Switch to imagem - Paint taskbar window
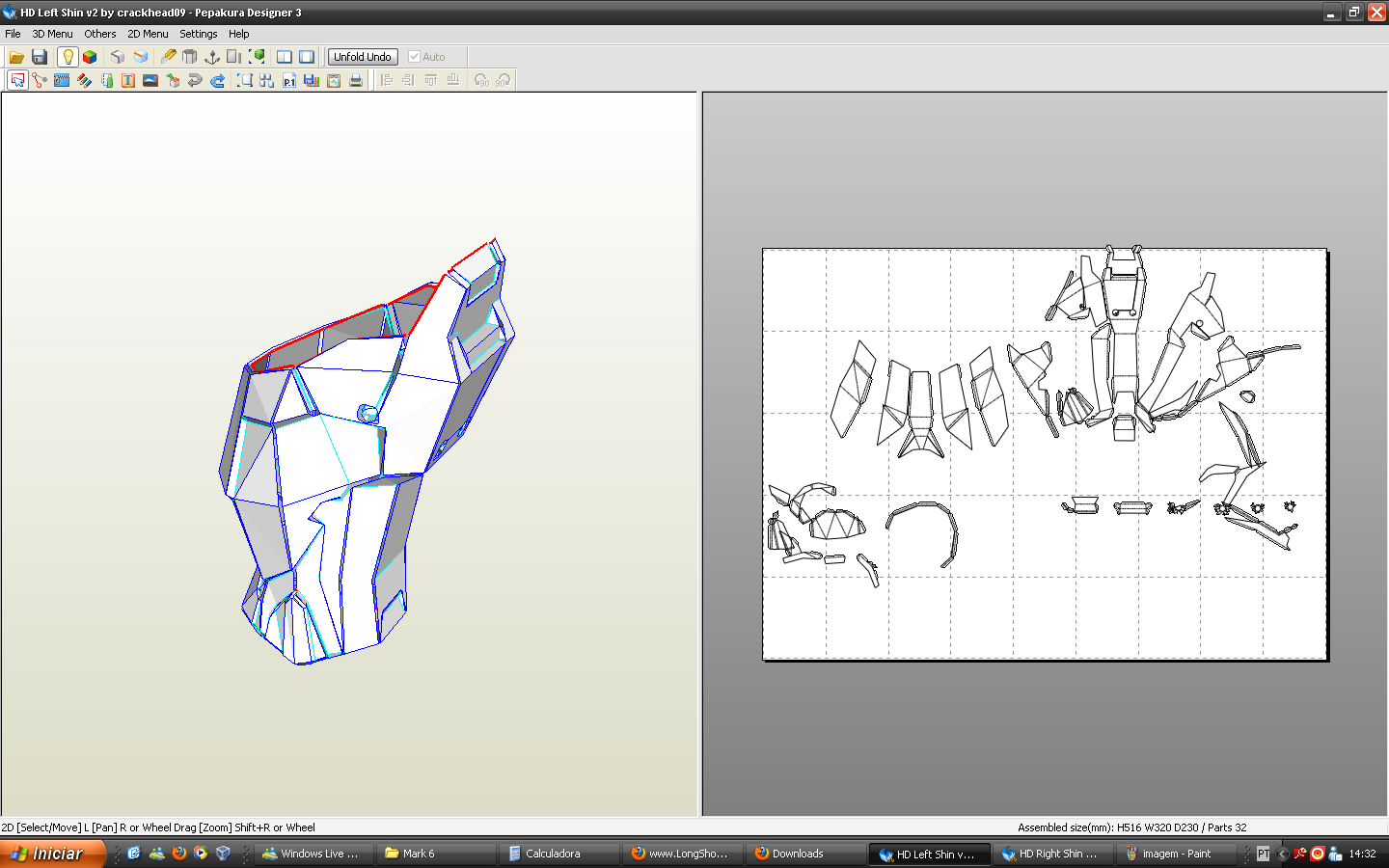This screenshot has height=868, width=1389. (1177, 854)
